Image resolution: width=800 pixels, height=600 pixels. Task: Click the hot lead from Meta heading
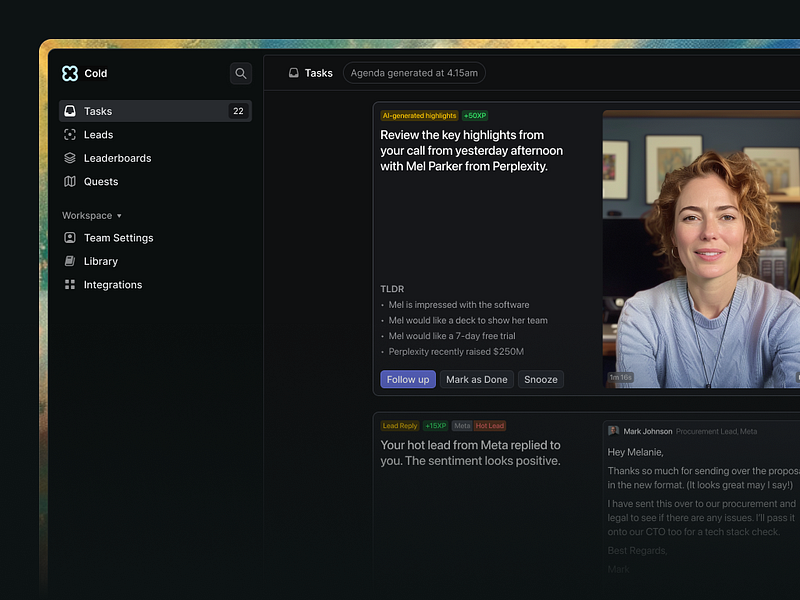pos(470,453)
